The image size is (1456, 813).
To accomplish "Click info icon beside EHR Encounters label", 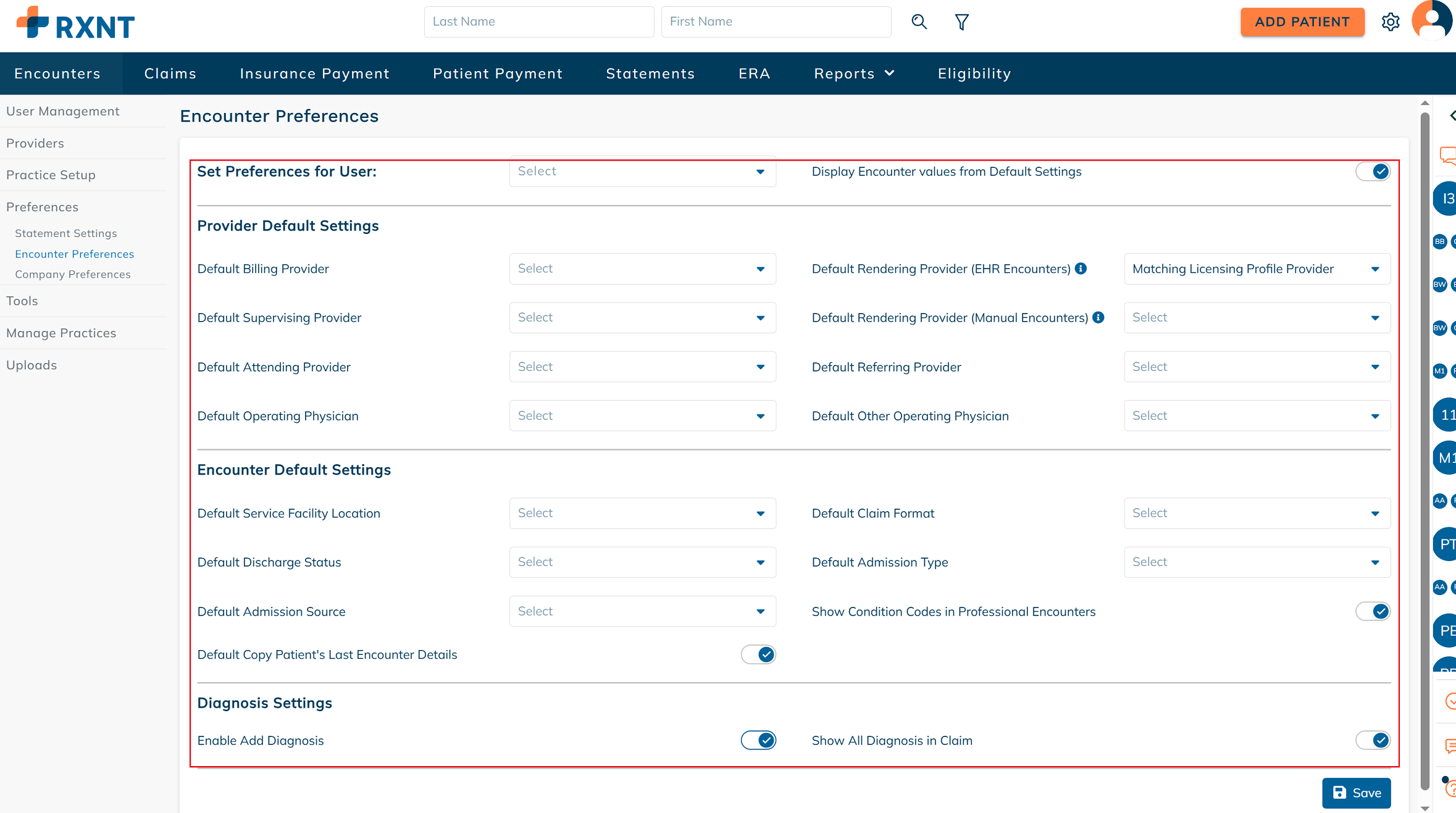I will (1081, 269).
